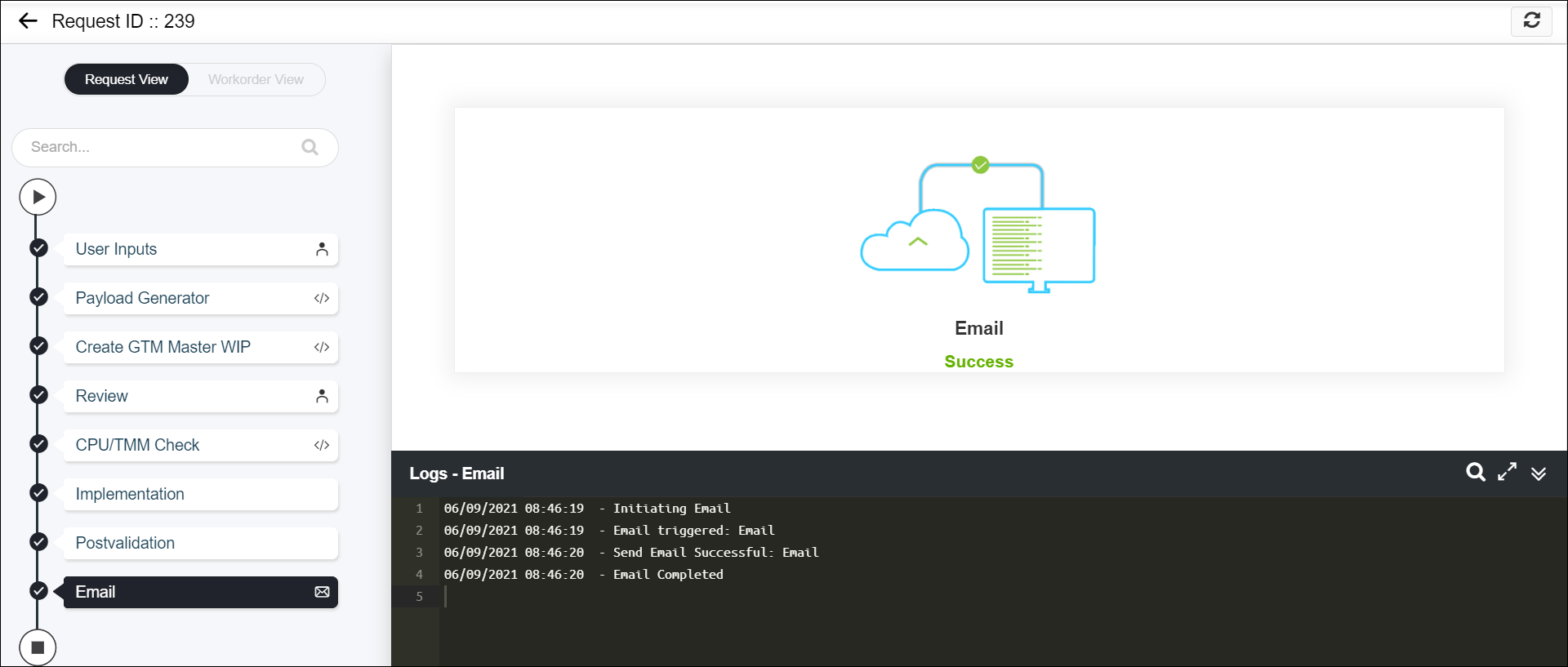
Task: Open the Create GTM Master WIP step
Action: [x=200, y=347]
